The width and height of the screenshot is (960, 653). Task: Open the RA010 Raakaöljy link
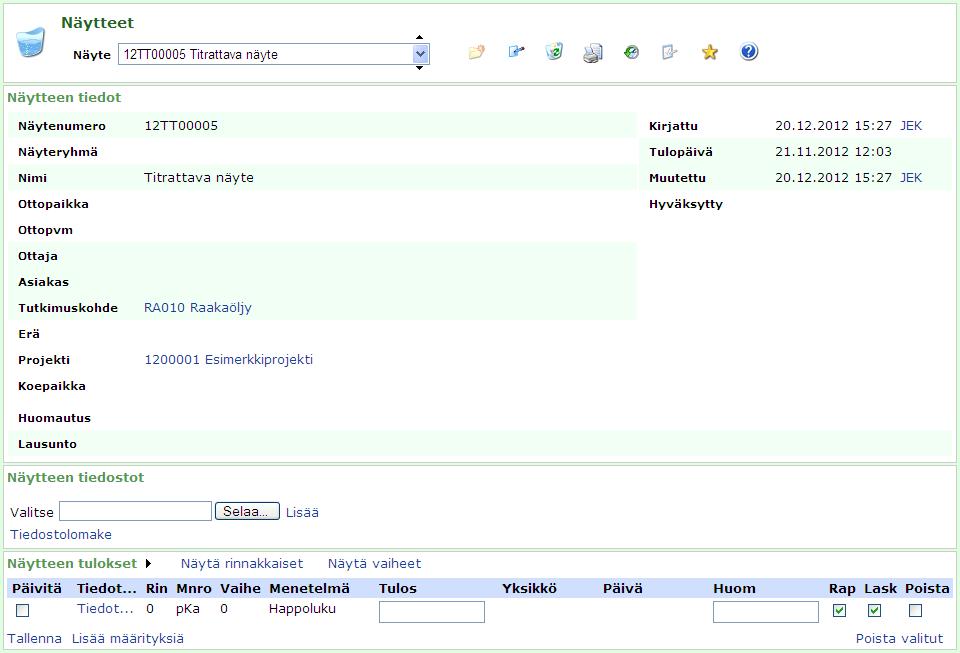(198, 308)
